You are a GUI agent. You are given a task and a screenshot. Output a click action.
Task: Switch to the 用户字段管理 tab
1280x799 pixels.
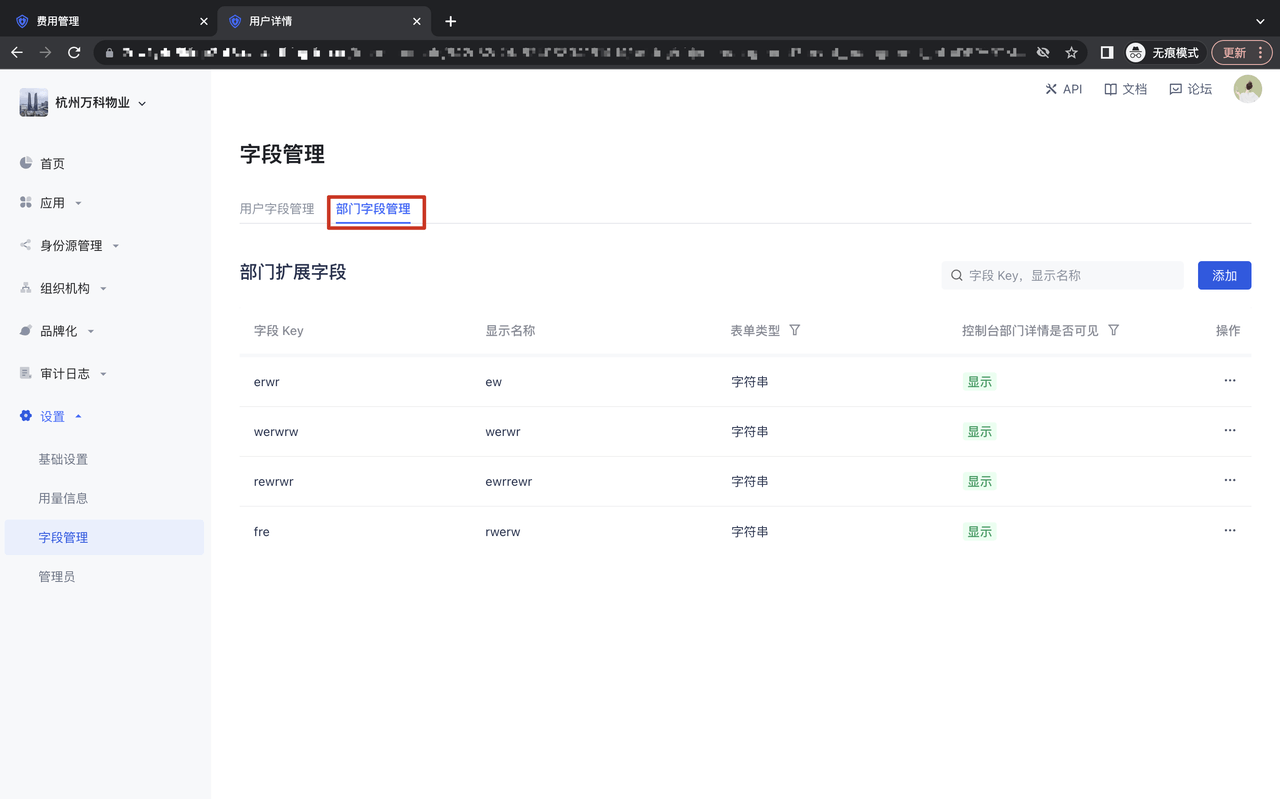[277, 209]
